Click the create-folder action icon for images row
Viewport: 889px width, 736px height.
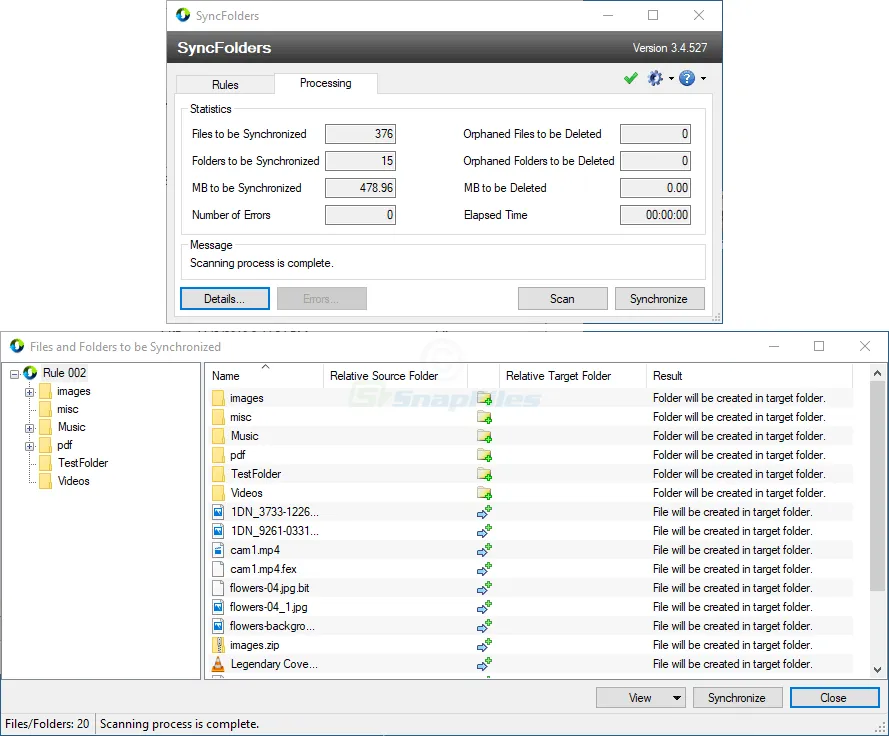tap(484, 399)
